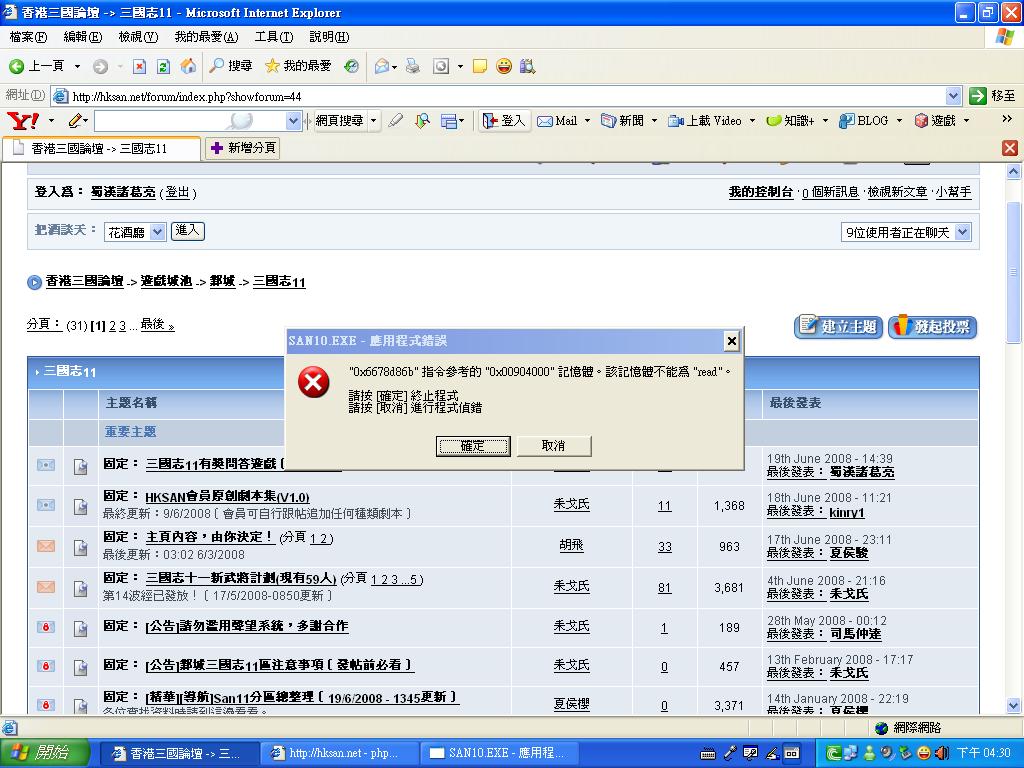Click the Go button beside address bar
1024x768 pixels.
tap(993, 96)
